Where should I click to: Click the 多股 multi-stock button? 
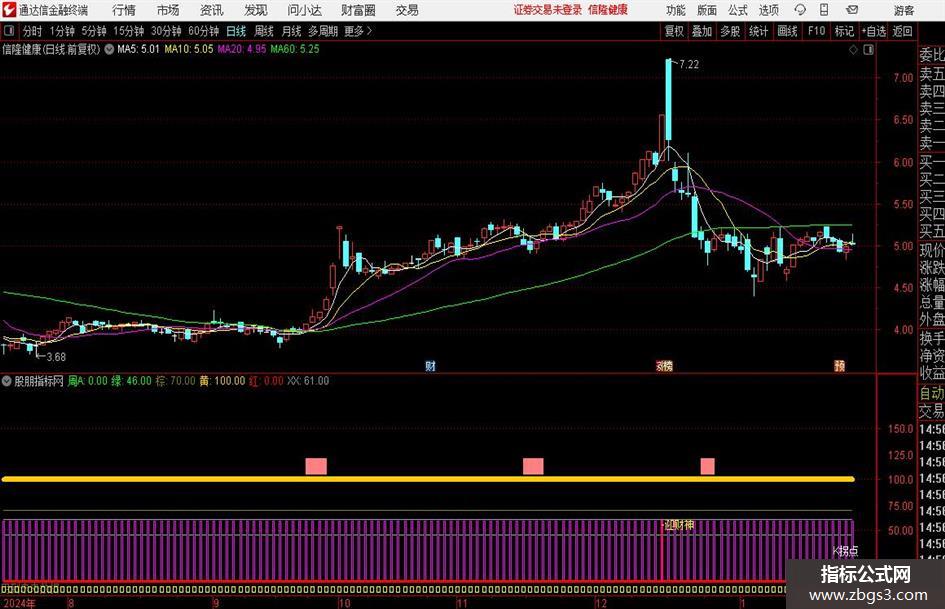pyautogui.click(x=730, y=31)
